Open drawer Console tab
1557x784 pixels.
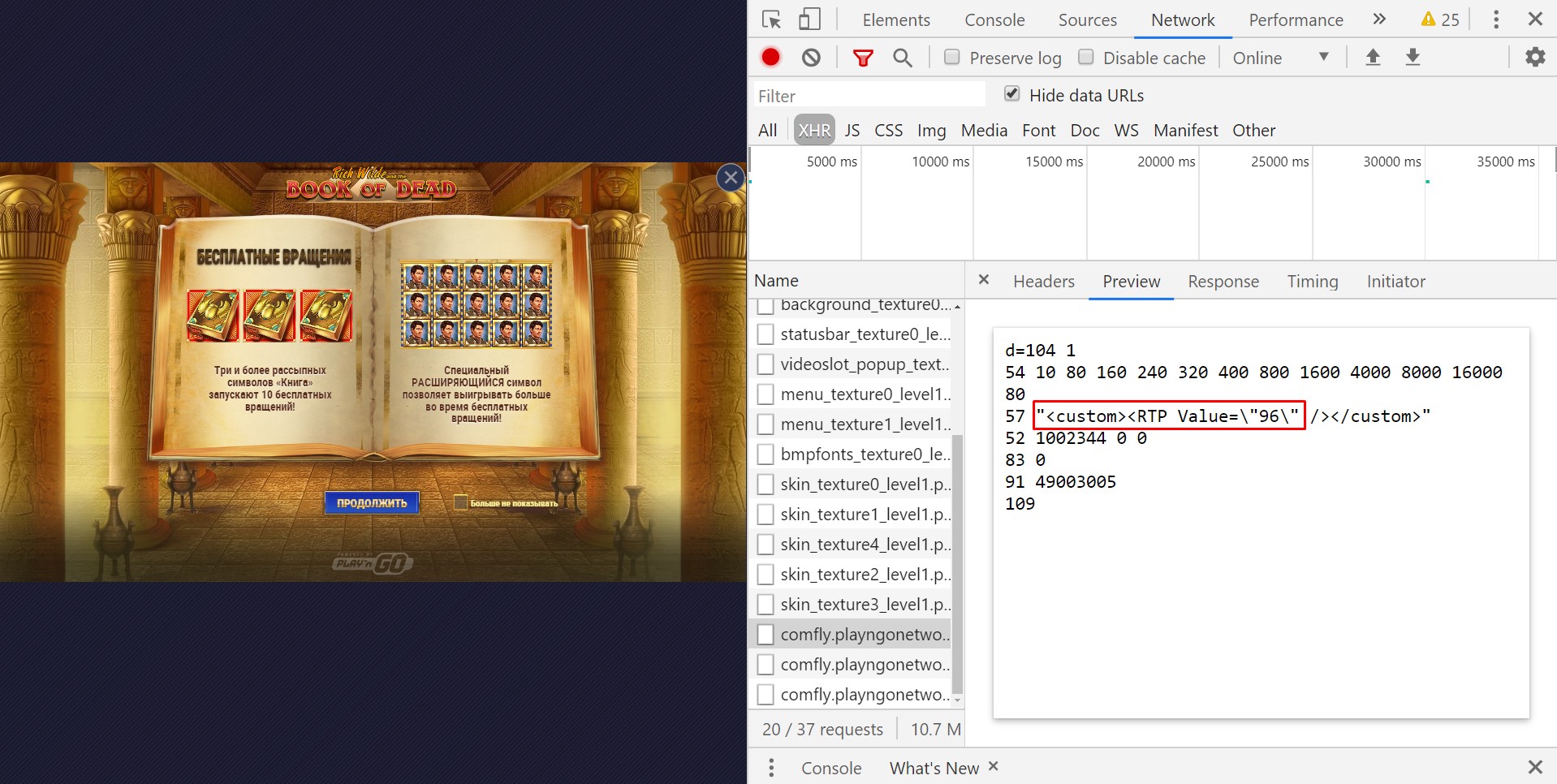tap(830, 767)
